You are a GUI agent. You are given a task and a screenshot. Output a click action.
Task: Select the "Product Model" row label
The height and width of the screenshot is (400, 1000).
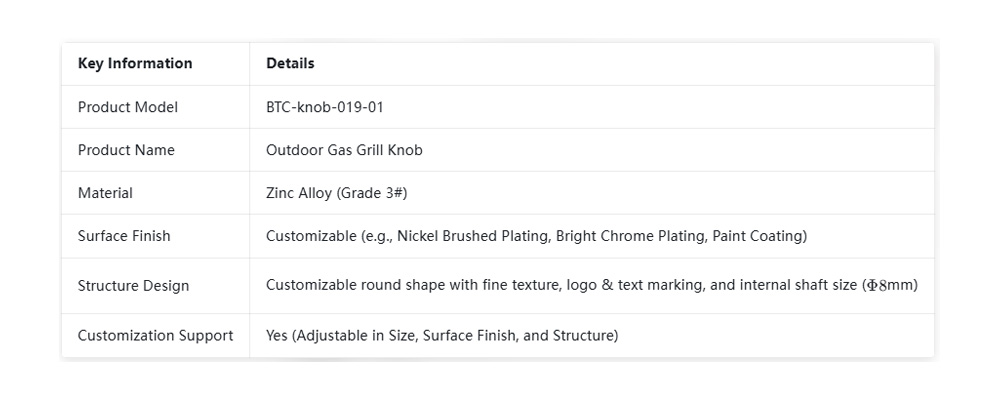click(x=128, y=107)
